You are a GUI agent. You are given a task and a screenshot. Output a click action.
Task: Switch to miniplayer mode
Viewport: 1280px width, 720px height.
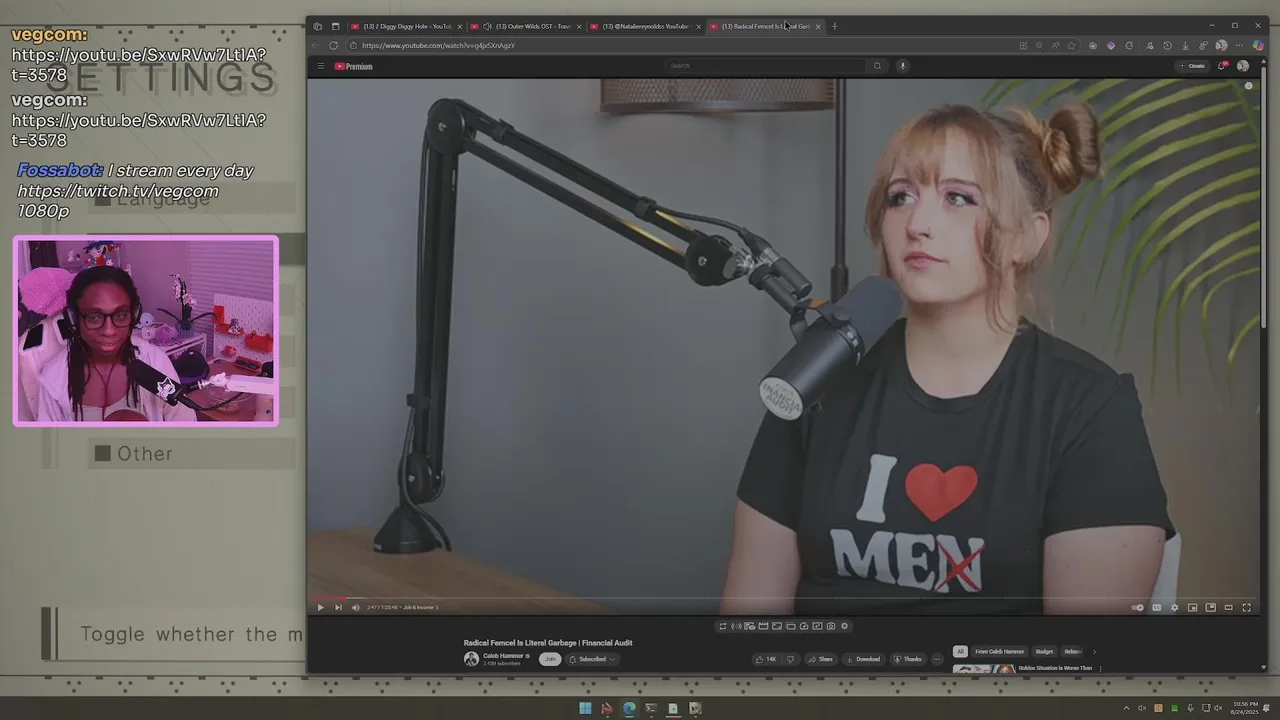click(1192, 607)
